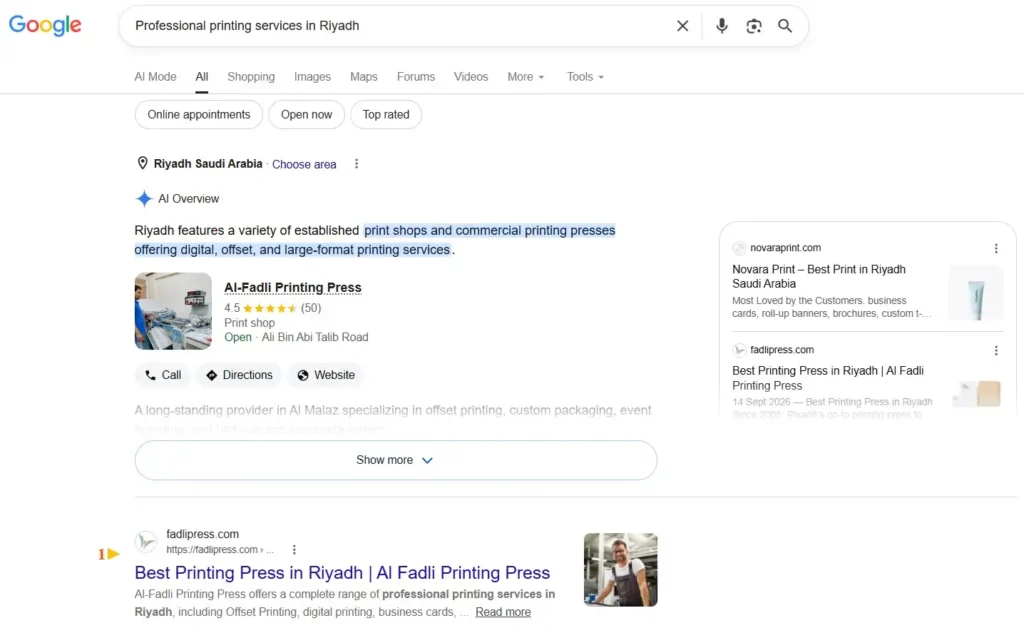Open side panel Best Printing Press Al Fadli link
This screenshot has height=633, width=1024.
828,378
